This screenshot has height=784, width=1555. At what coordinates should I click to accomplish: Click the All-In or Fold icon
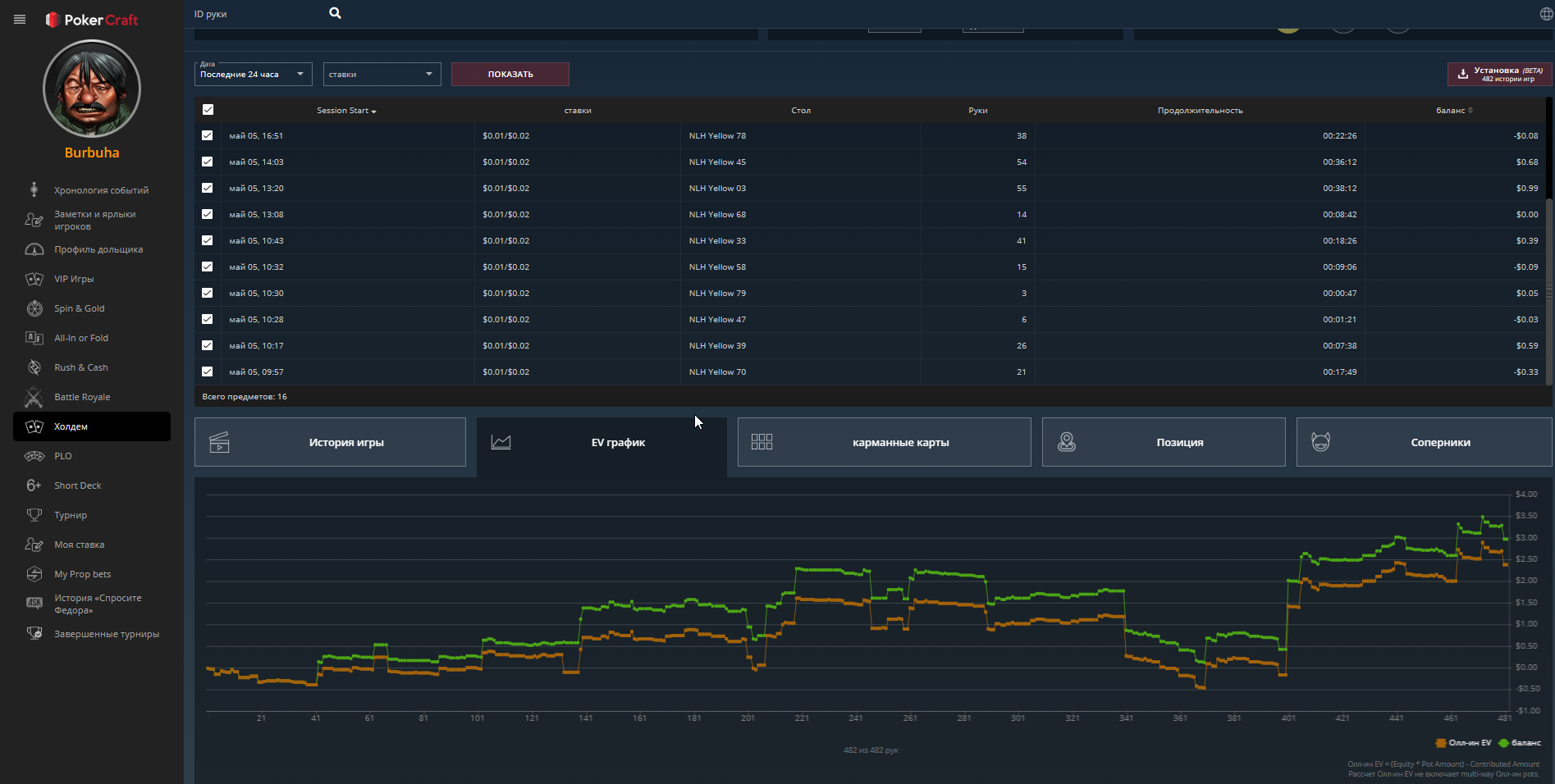coord(34,338)
